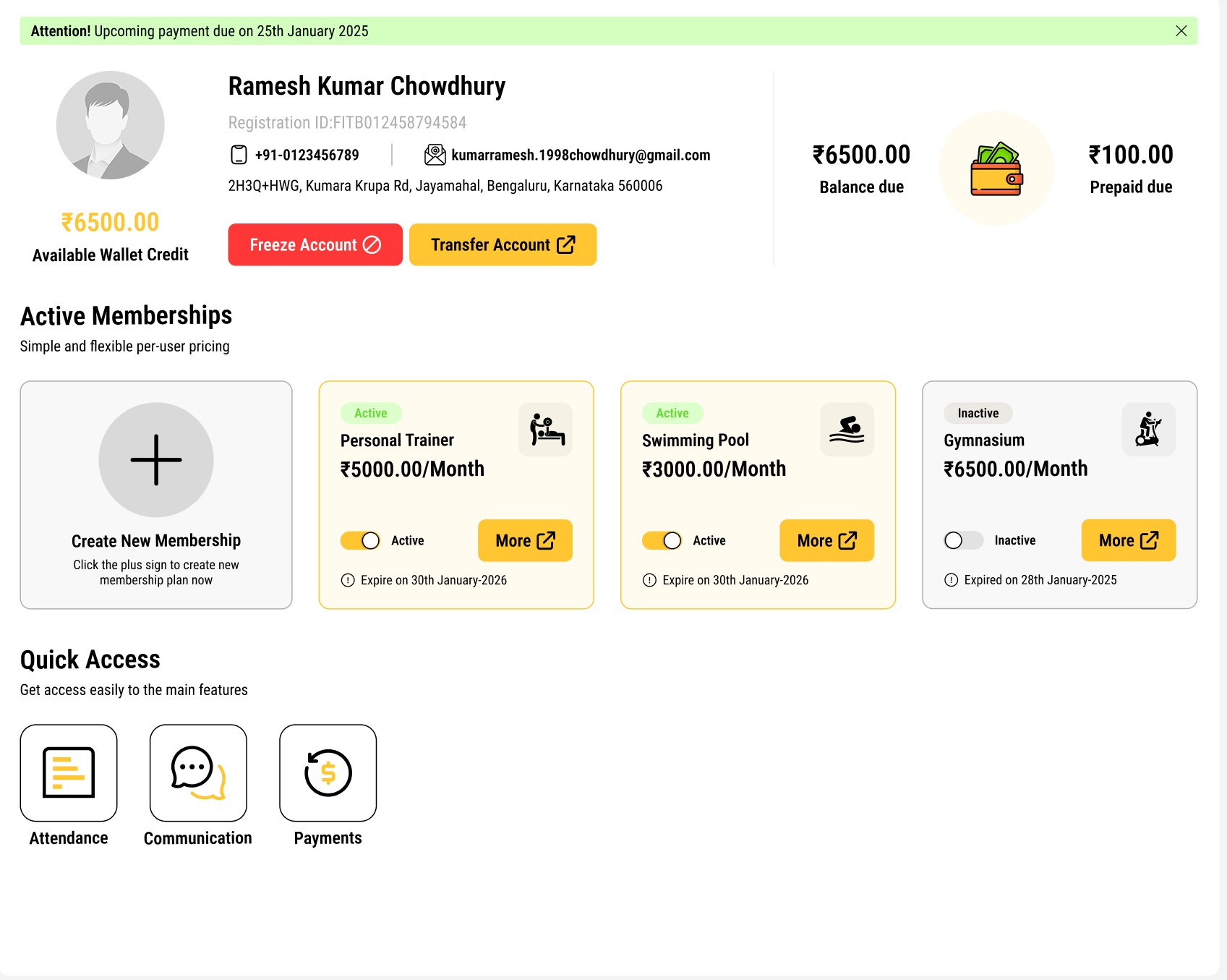This screenshot has width=1227, height=980.
Task: Disable the Personal Trainer membership toggle
Action: point(360,541)
